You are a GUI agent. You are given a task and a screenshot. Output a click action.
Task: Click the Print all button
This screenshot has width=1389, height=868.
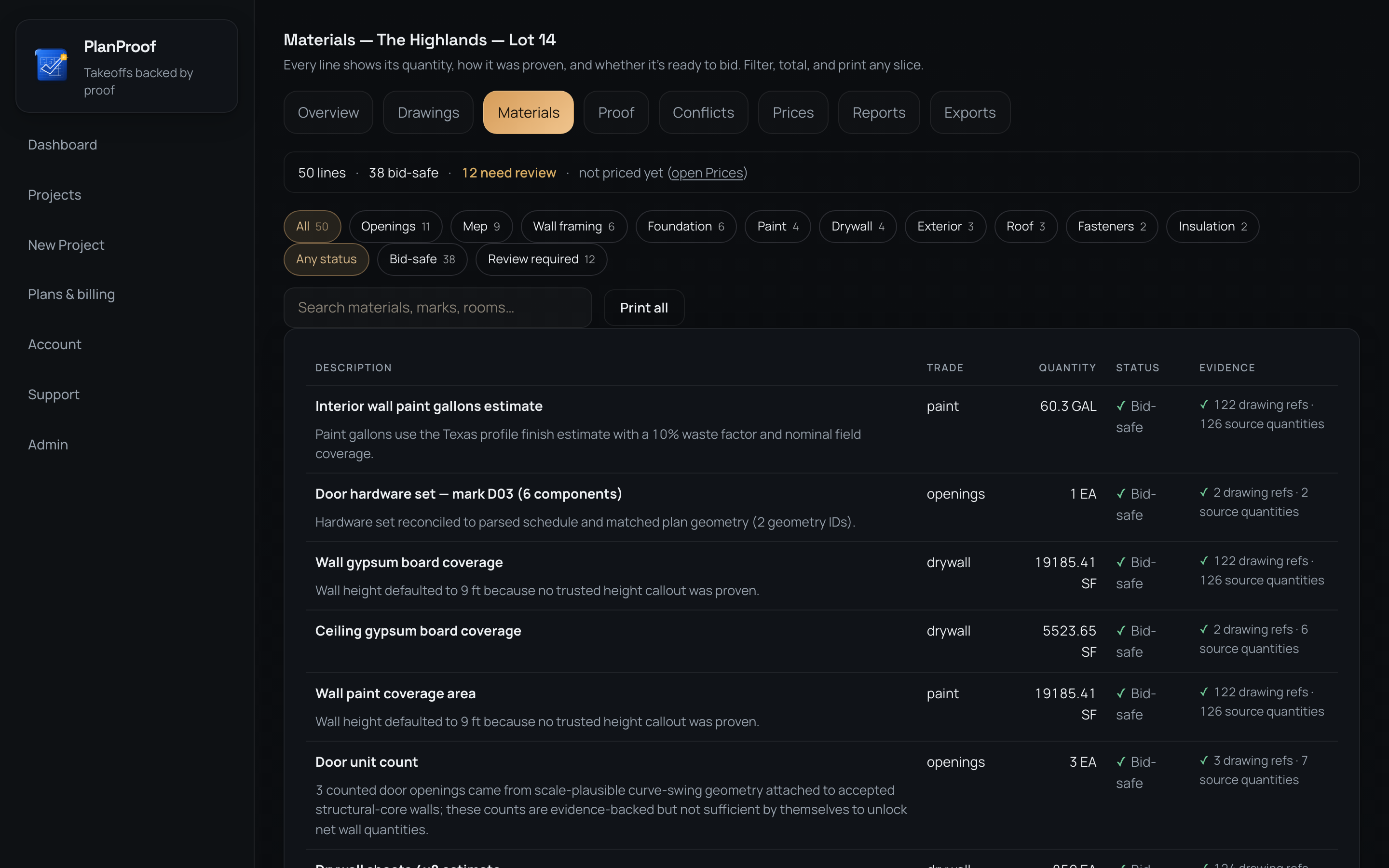(x=644, y=308)
